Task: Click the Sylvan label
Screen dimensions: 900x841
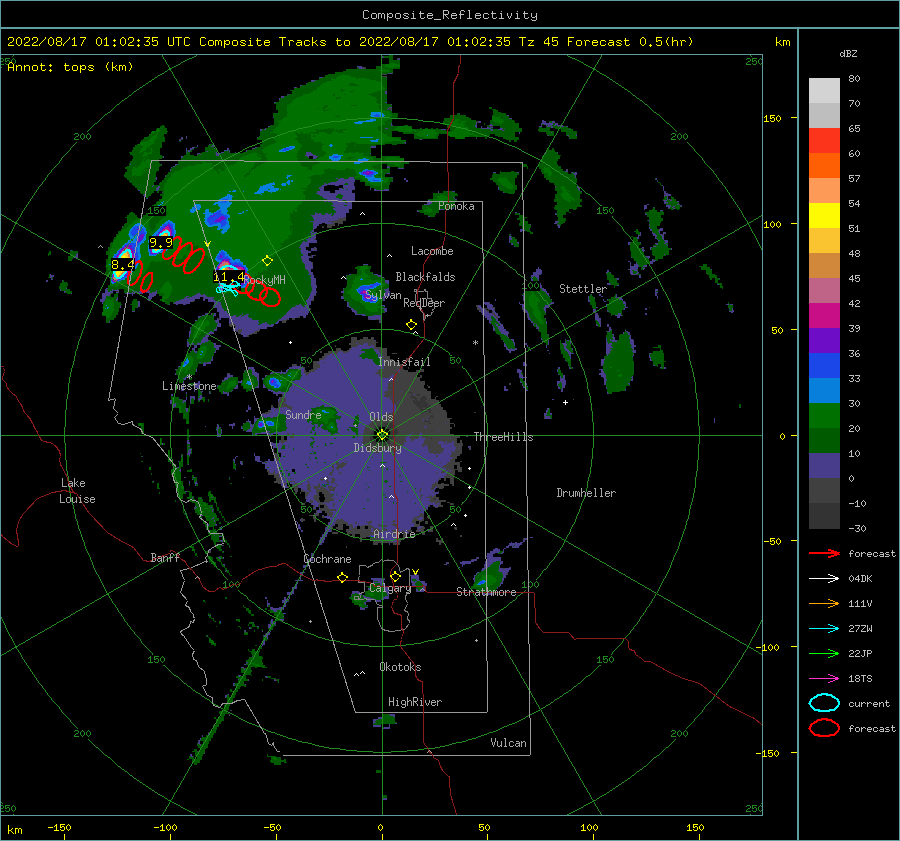Action: point(383,295)
